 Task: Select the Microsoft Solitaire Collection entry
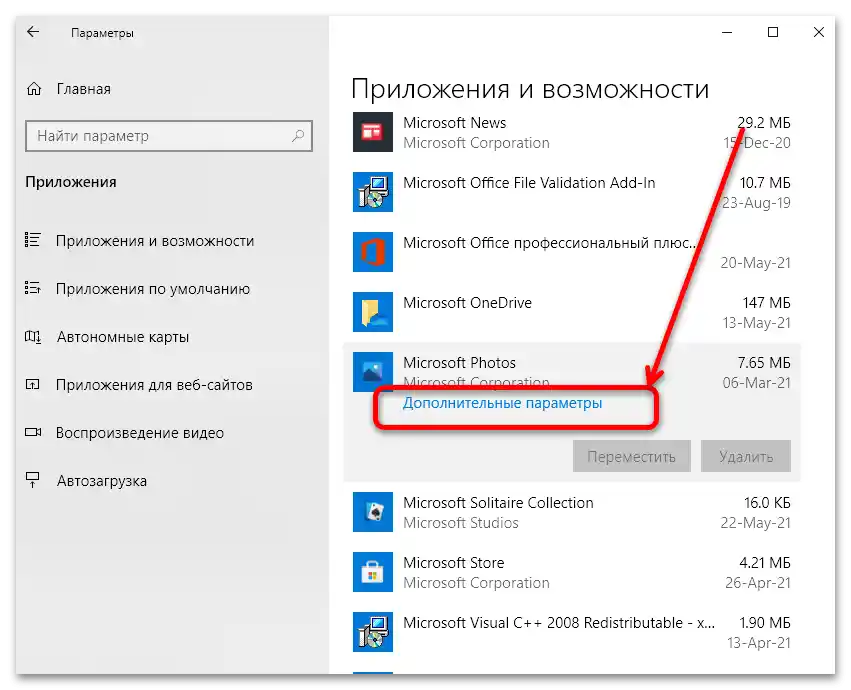coord(571,512)
